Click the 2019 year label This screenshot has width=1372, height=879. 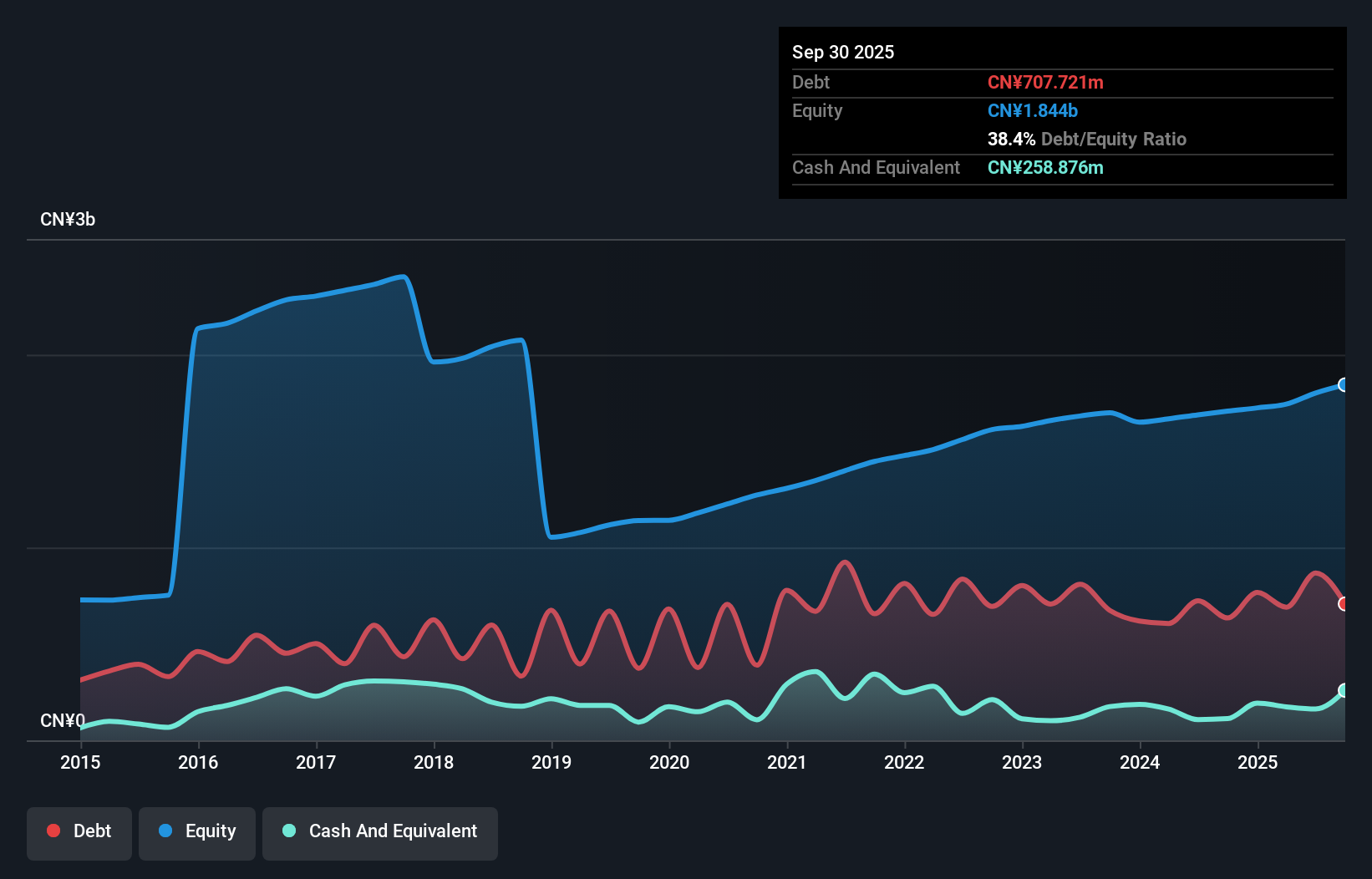coord(551,762)
